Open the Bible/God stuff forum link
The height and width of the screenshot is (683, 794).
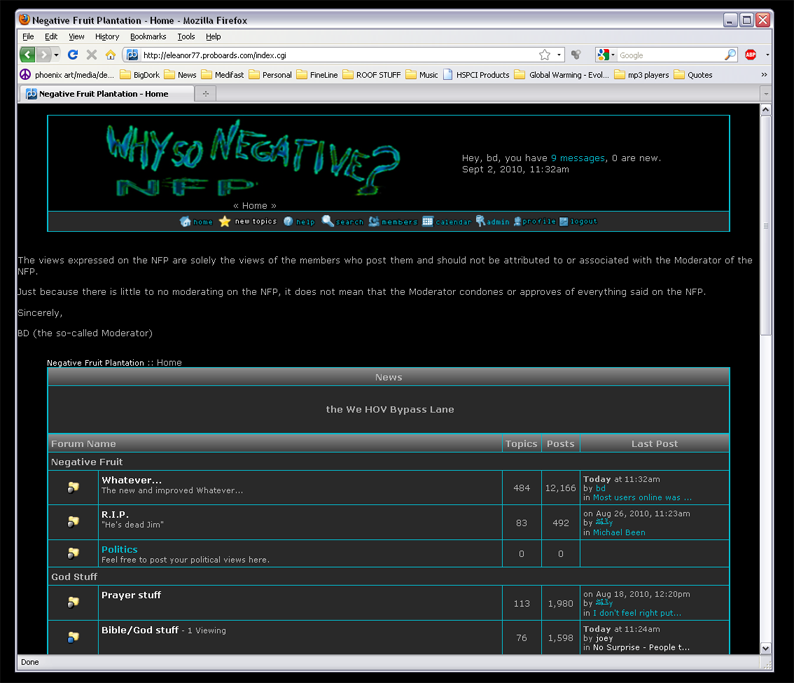click(140, 630)
